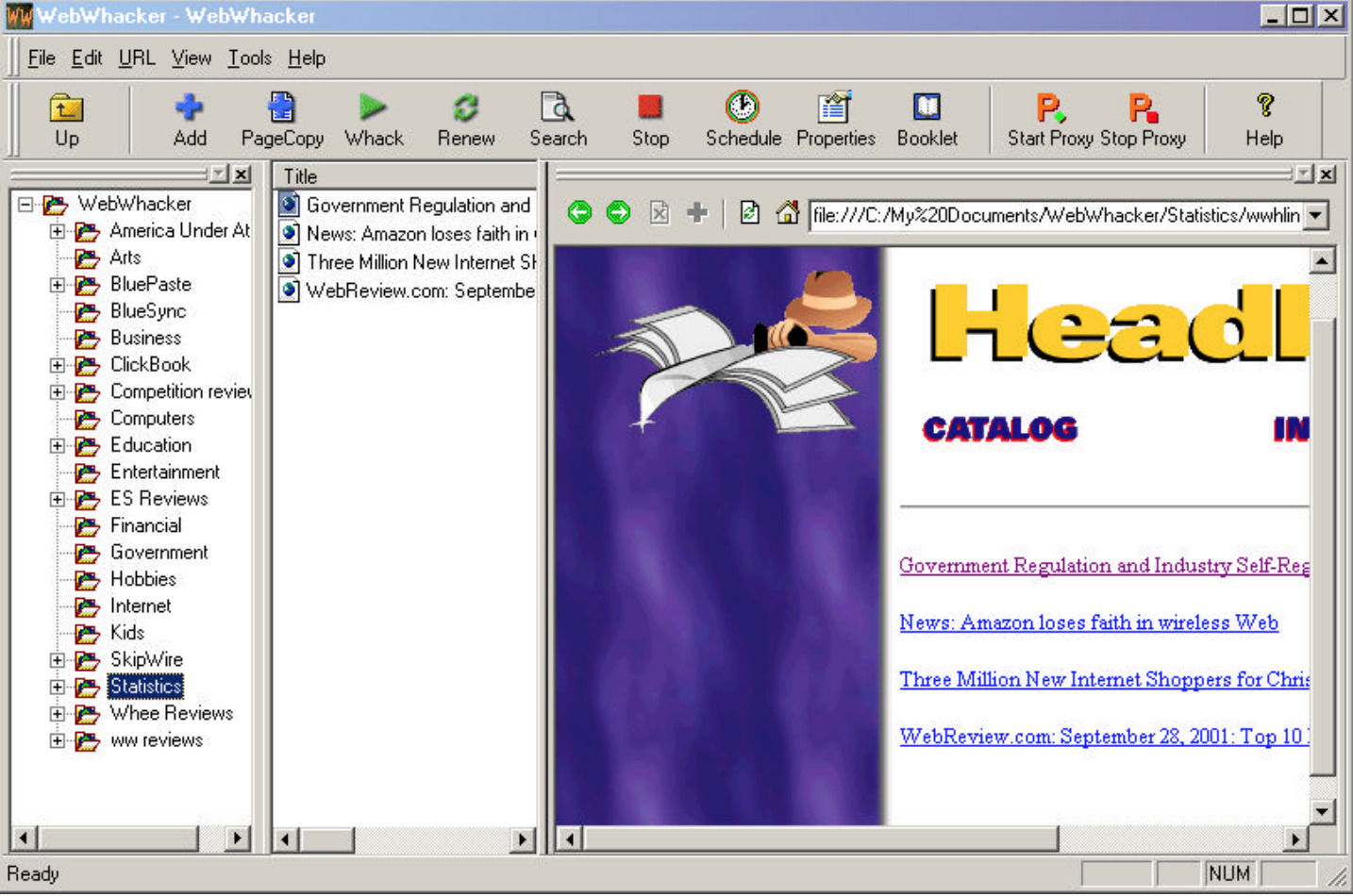This screenshot has width=1353, height=896.
Task: Click the Up navigation icon
Action: tap(65, 117)
